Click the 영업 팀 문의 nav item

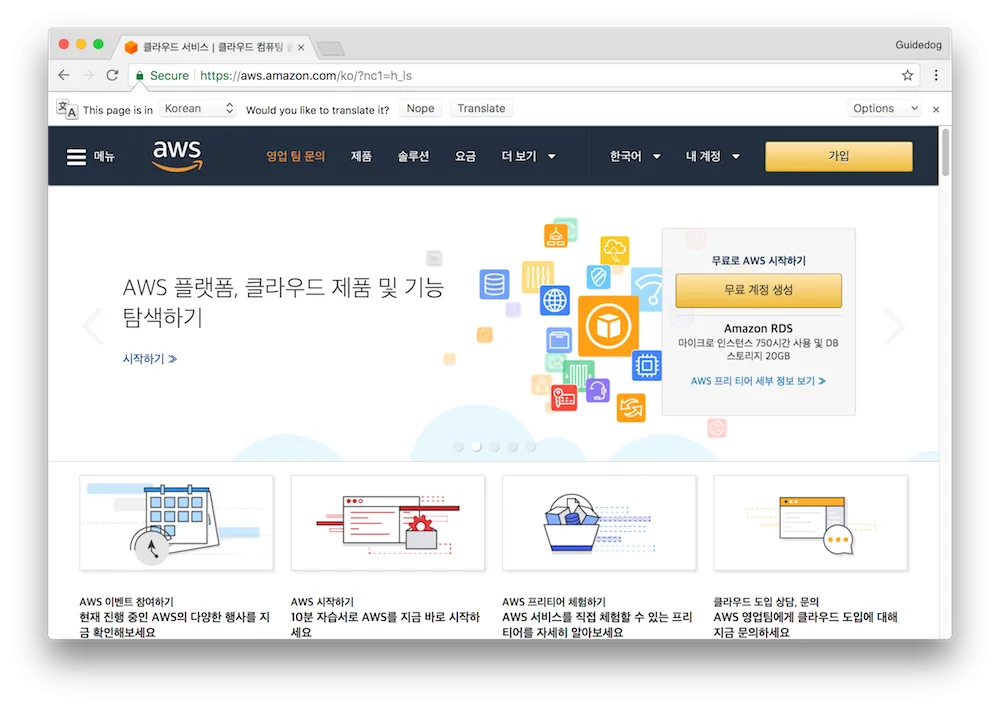pos(295,156)
